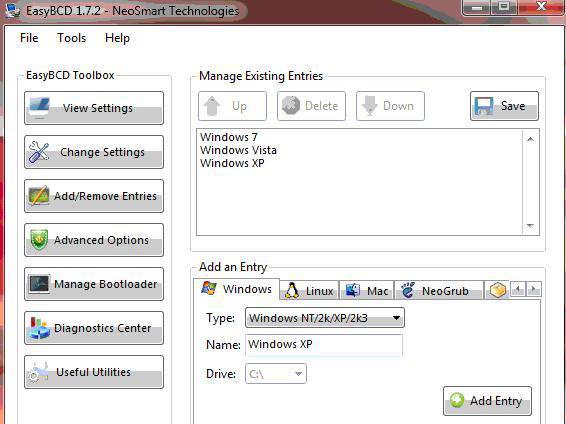This screenshot has width=566, height=424.
Task: Switch to the Mac tab
Action: pos(367,290)
